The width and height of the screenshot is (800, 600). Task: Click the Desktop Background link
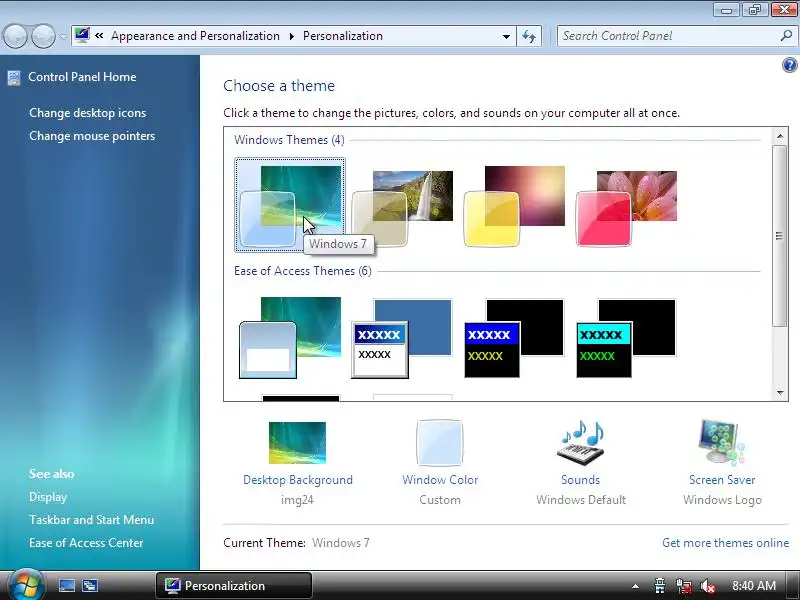click(298, 480)
